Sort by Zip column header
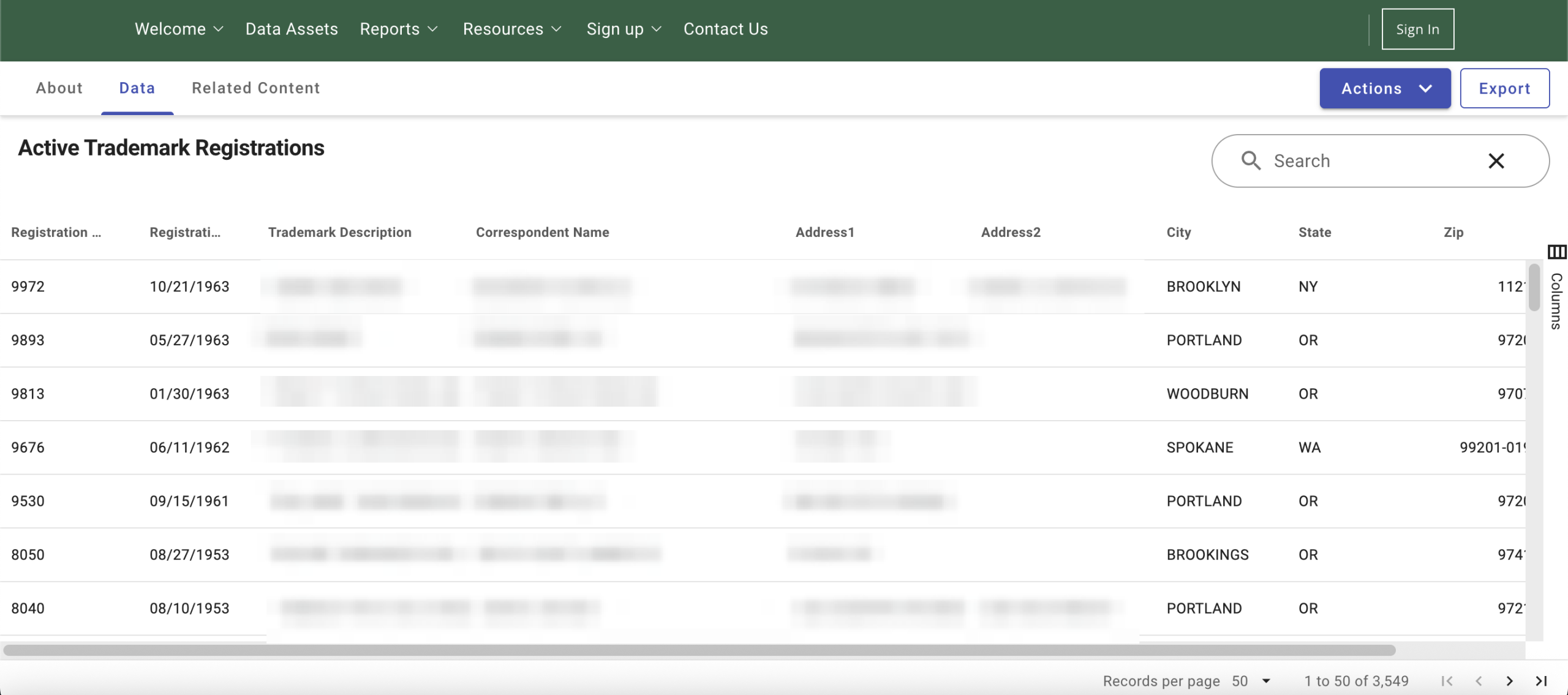 click(1453, 232)
